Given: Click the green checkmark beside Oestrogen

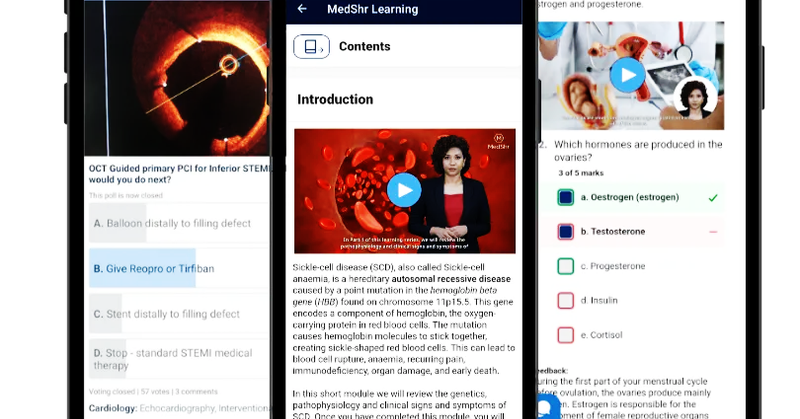Looking at the screenshot, I should (713, 198).
